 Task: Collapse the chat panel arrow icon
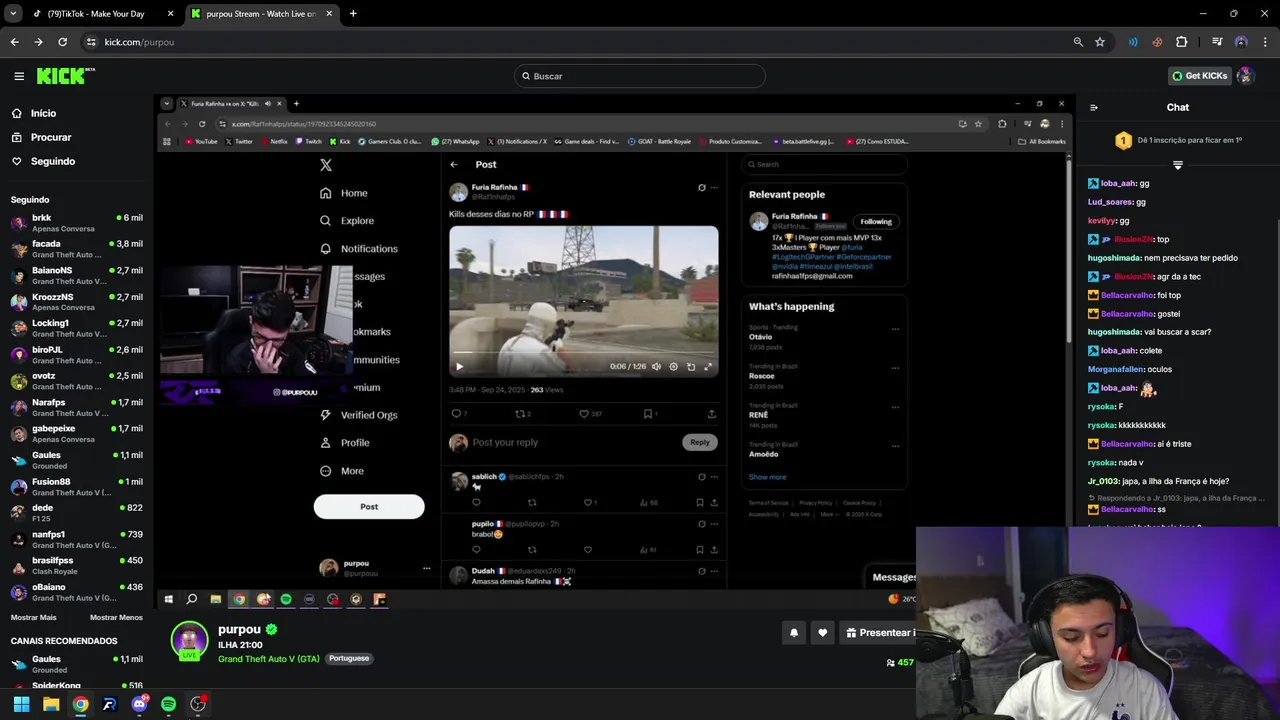pyautogui.click(x=1093, y=108)
